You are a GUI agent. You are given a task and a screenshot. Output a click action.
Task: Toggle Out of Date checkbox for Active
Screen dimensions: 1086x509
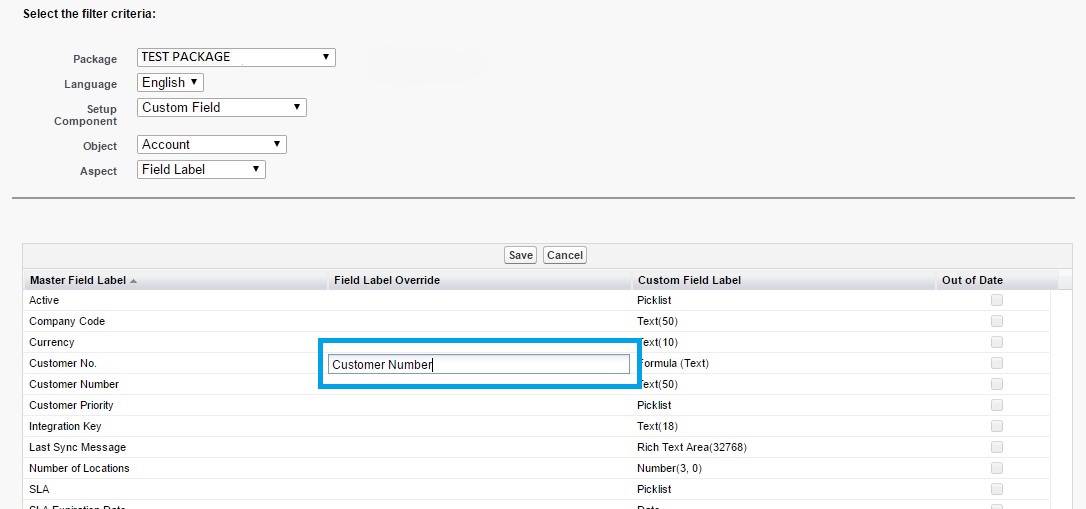point(996,300)
